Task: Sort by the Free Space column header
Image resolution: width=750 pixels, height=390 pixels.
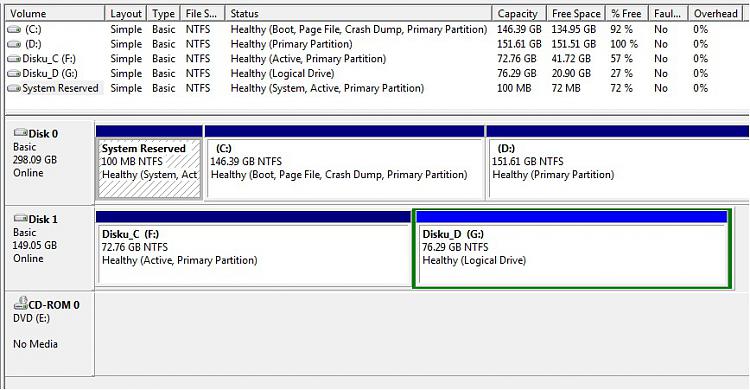Action: coord(575,13)
